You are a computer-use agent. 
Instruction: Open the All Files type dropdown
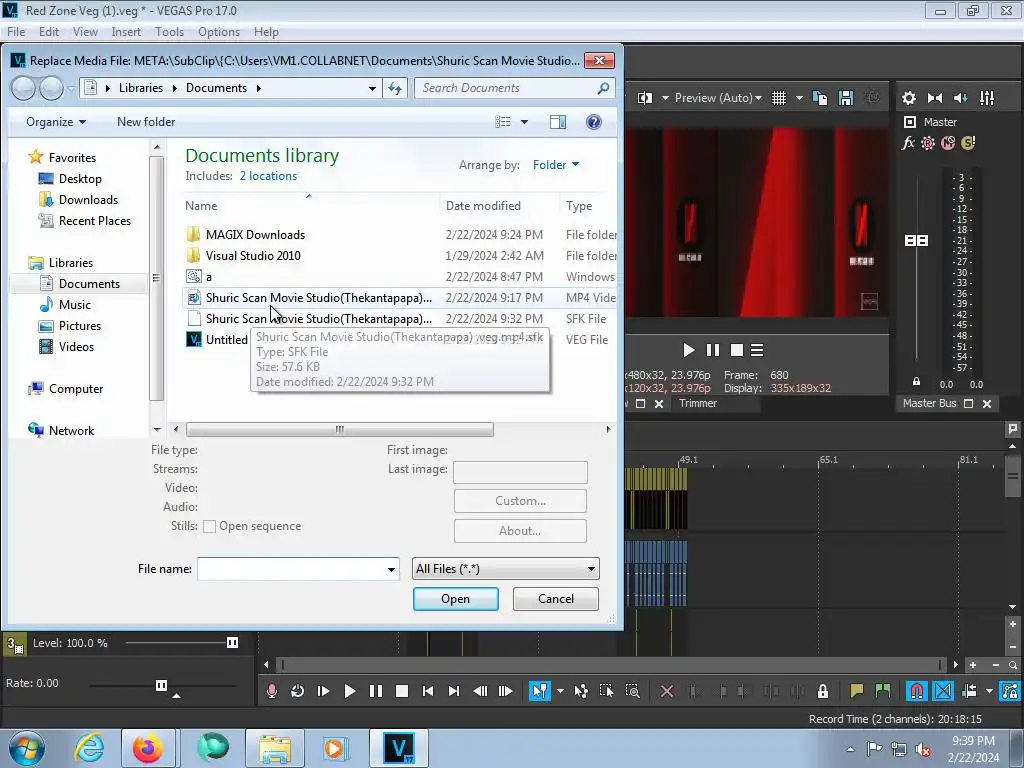coord(505,569)
